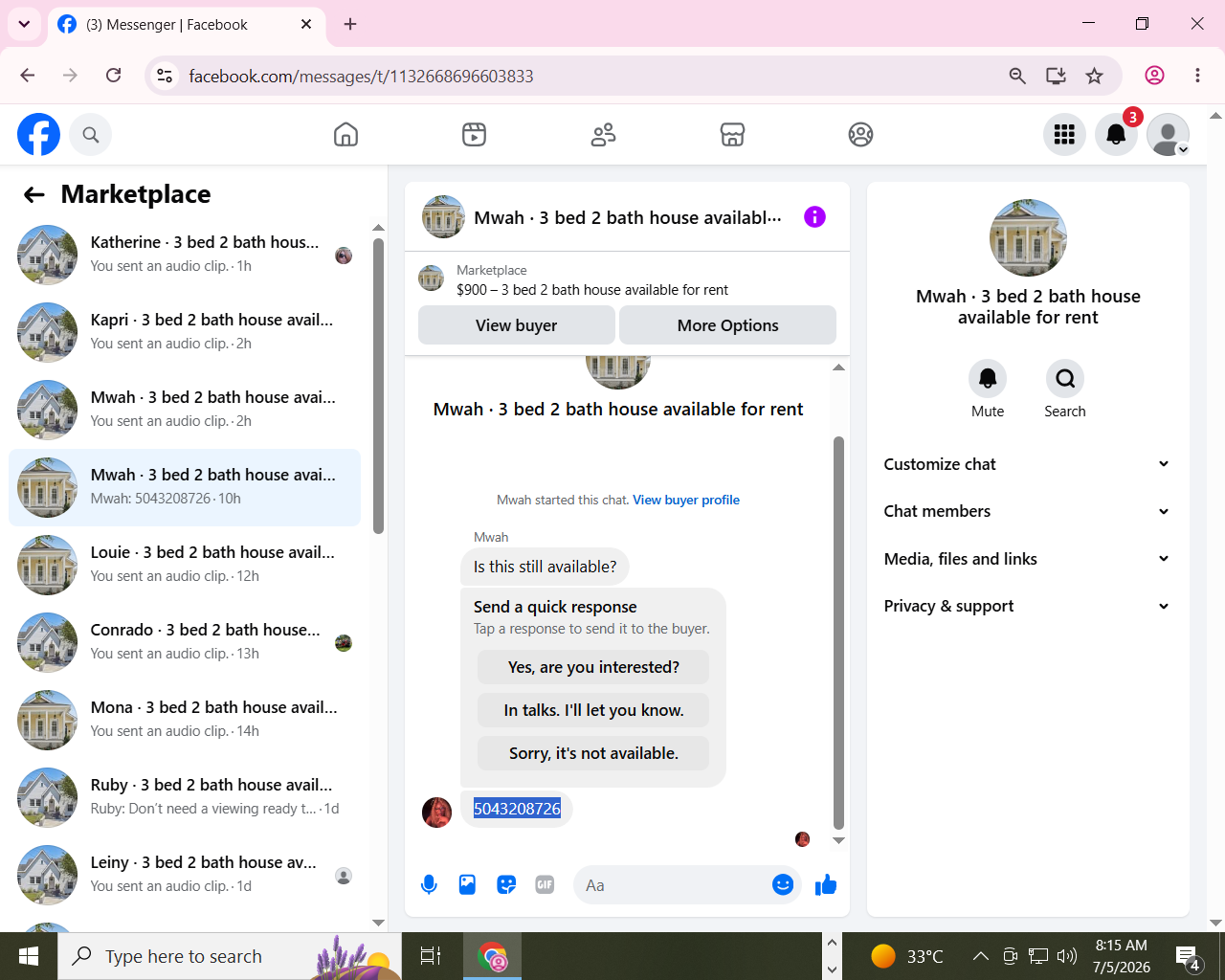Choose a GIF
Viewport: 1225px width, 980px height.
point(545,885)
